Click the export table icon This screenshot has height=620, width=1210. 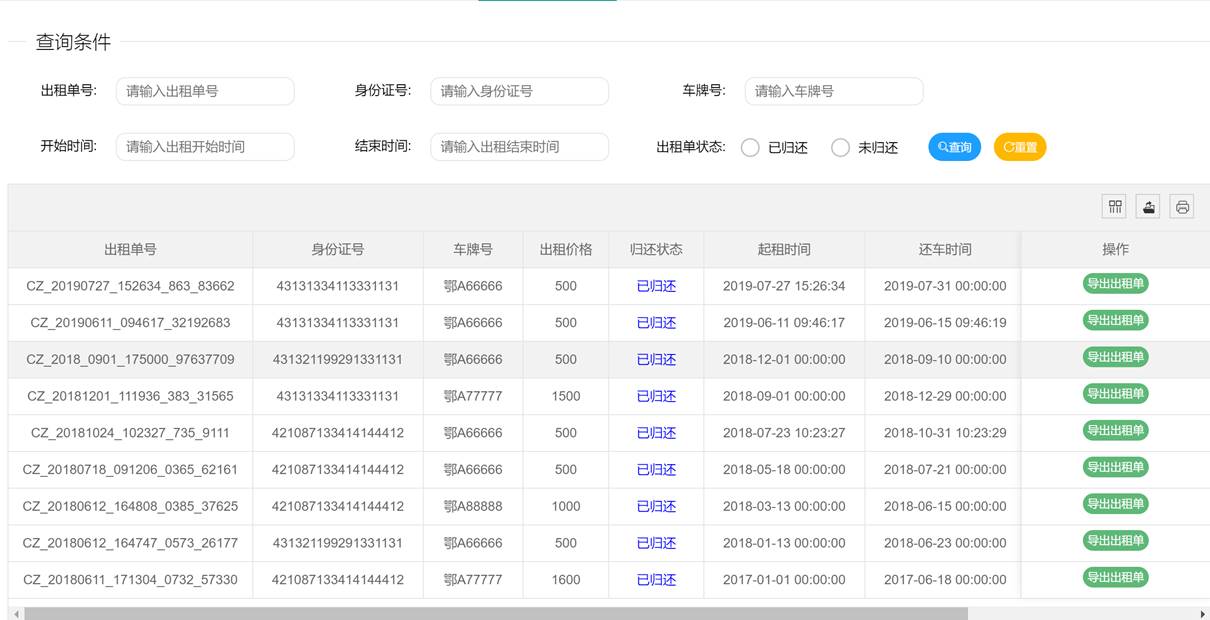1149,207
